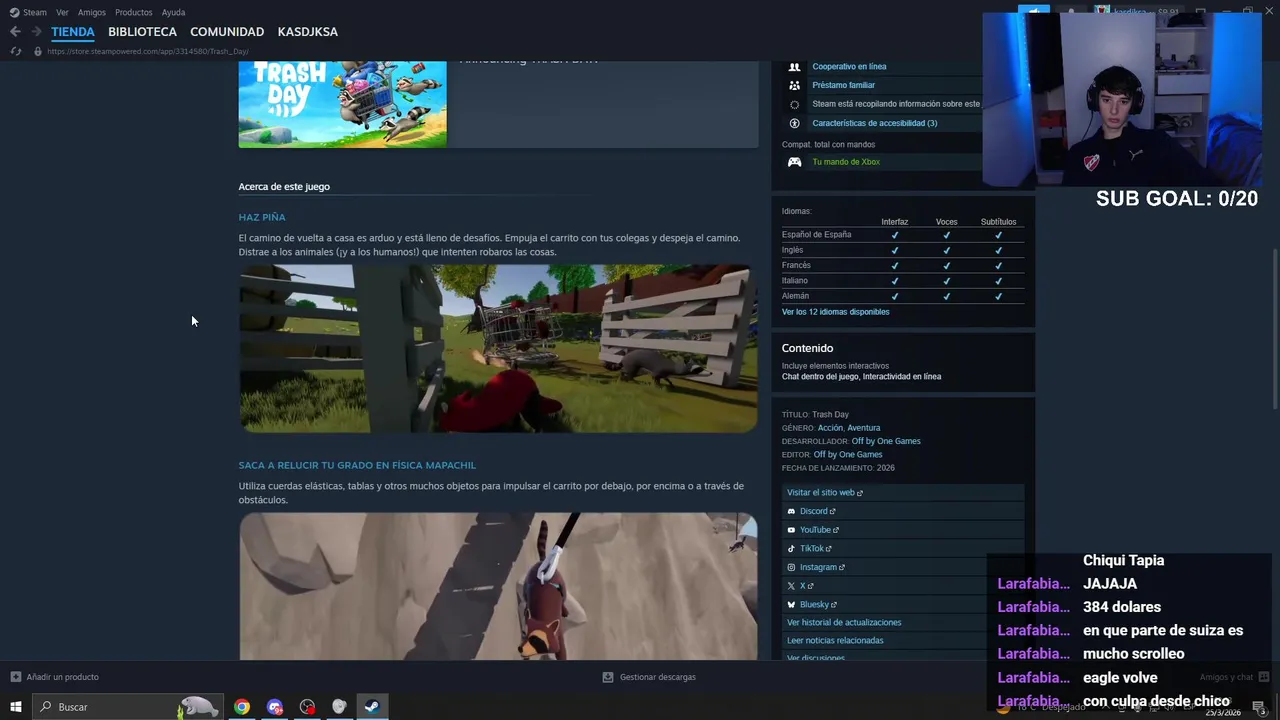Open Windows notification center icon
The height and width of the screenshot is (720, 1280).
1259,707
